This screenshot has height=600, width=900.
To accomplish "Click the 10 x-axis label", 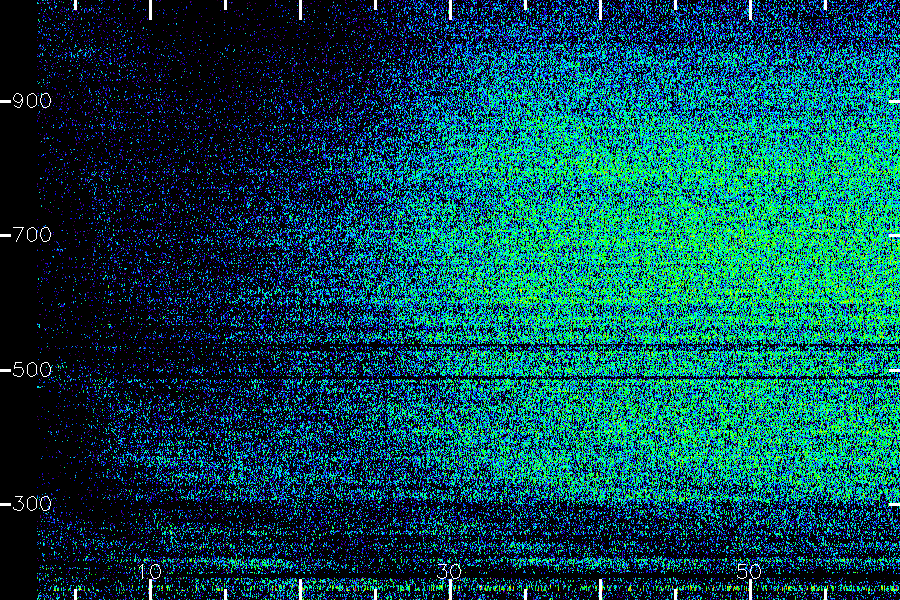I will tap(150, 571).
